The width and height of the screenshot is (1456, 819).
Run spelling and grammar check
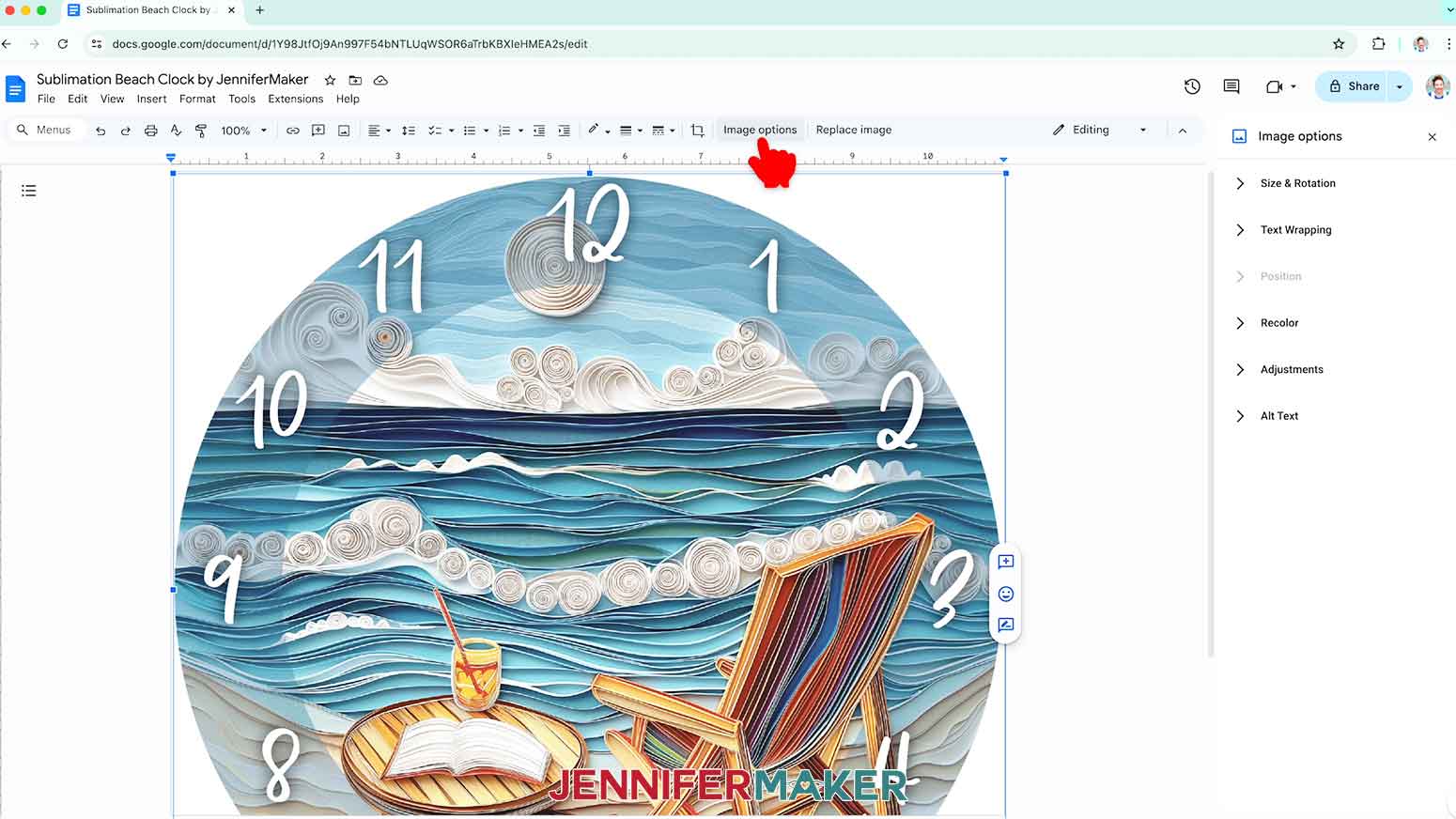176,131
